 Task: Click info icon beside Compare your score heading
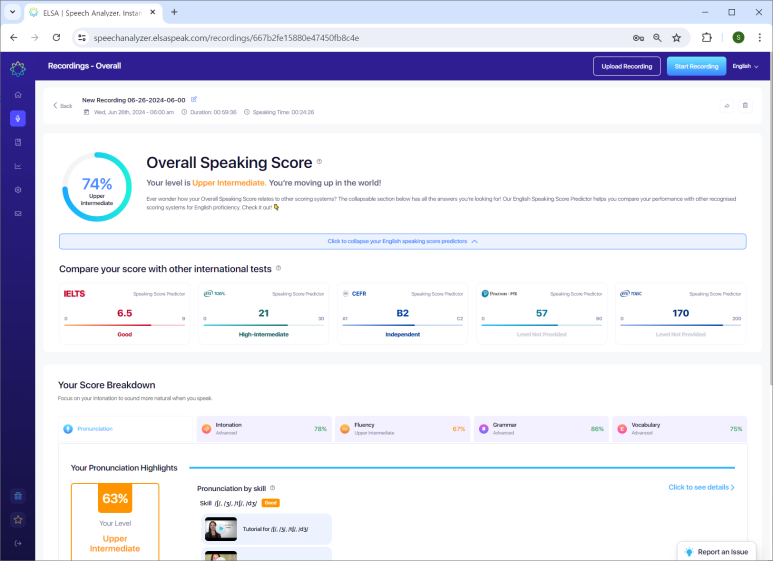[279, 268]
